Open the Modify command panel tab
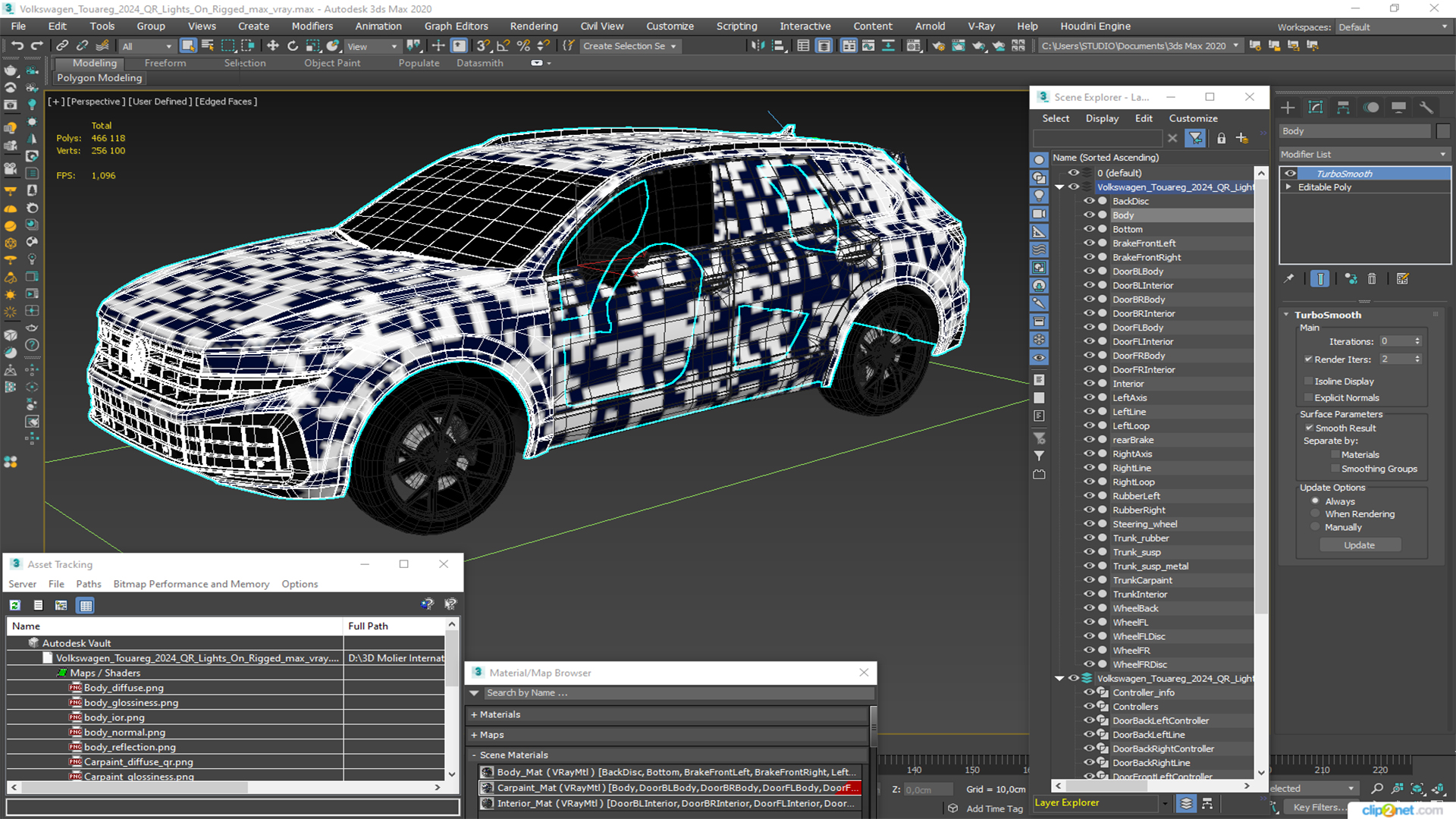Image resolution: width=1456 pixels, height=819 pixels. pyautogui.click(x=1316, y=108)
